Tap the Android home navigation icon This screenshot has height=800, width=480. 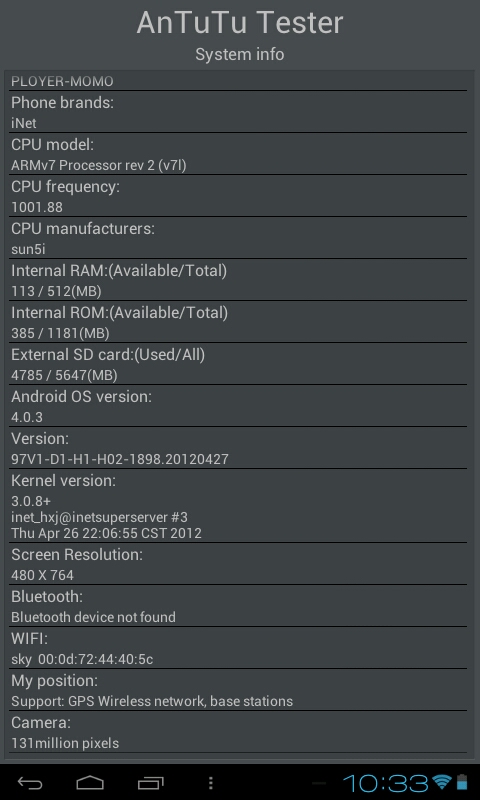tap(90, 782)
